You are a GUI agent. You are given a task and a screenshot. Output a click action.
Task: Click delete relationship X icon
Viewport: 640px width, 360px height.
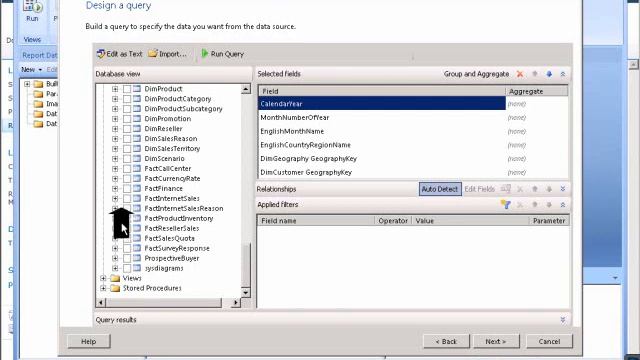520,189
